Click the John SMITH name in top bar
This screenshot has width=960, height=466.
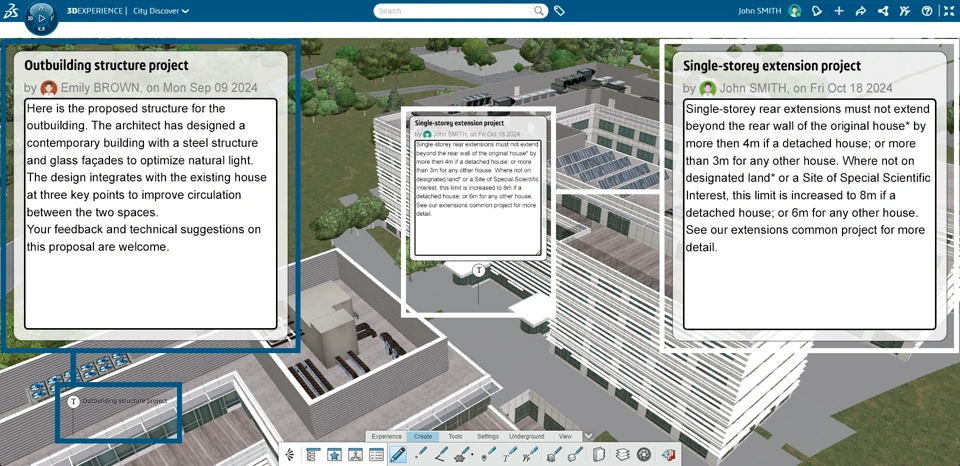click(x=760, y=11)
